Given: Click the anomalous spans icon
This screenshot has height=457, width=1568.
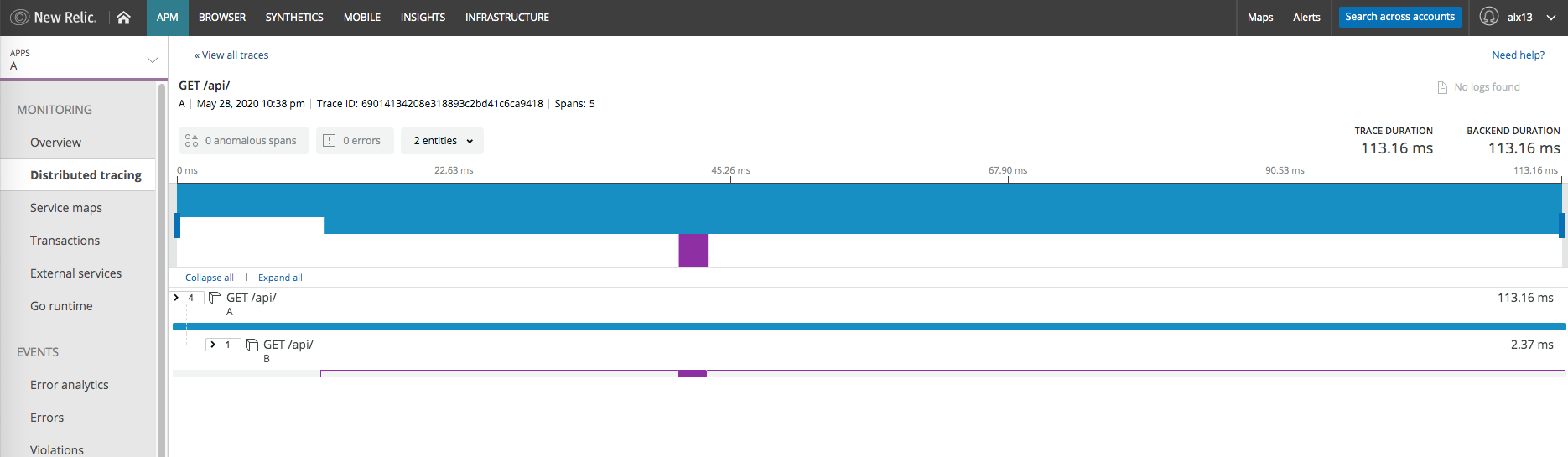Looking at the screenshot, I should point(191,141).
